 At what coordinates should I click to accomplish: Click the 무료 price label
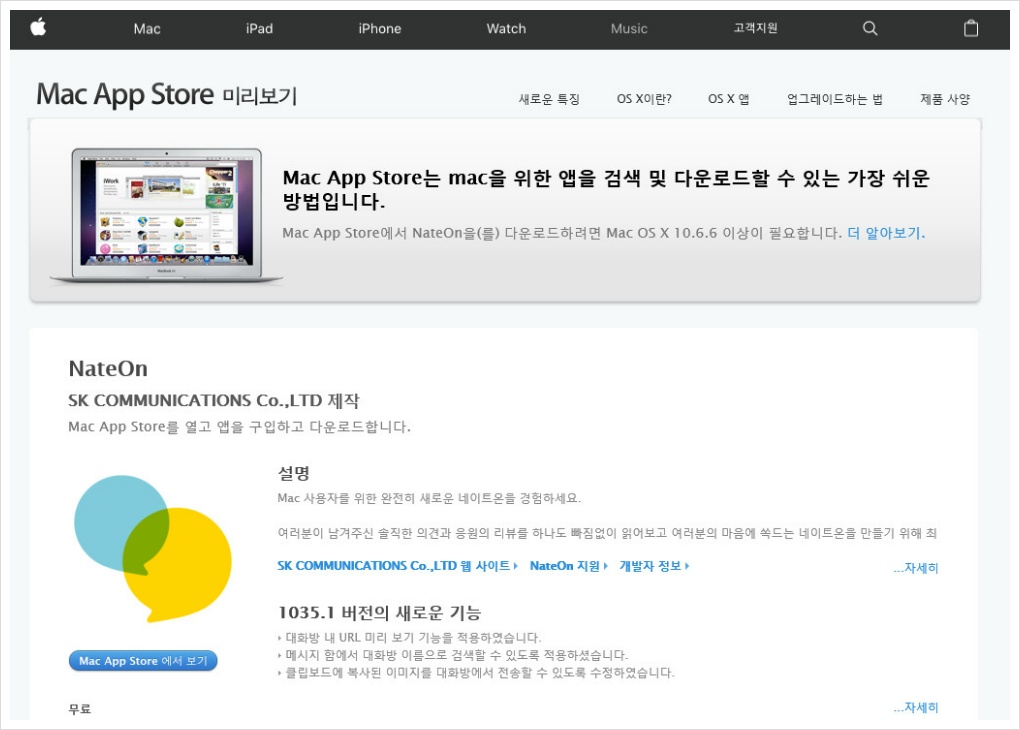click(80, 709)
